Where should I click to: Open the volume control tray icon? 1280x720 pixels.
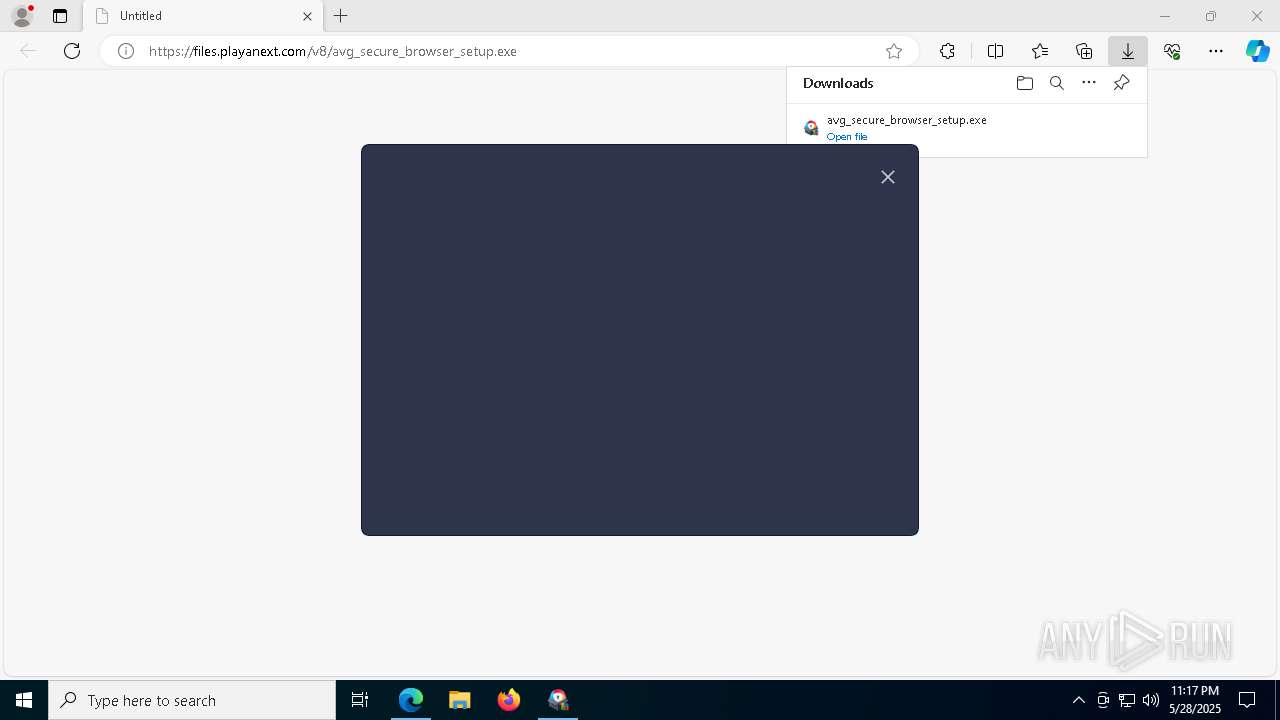point(1150,700)
